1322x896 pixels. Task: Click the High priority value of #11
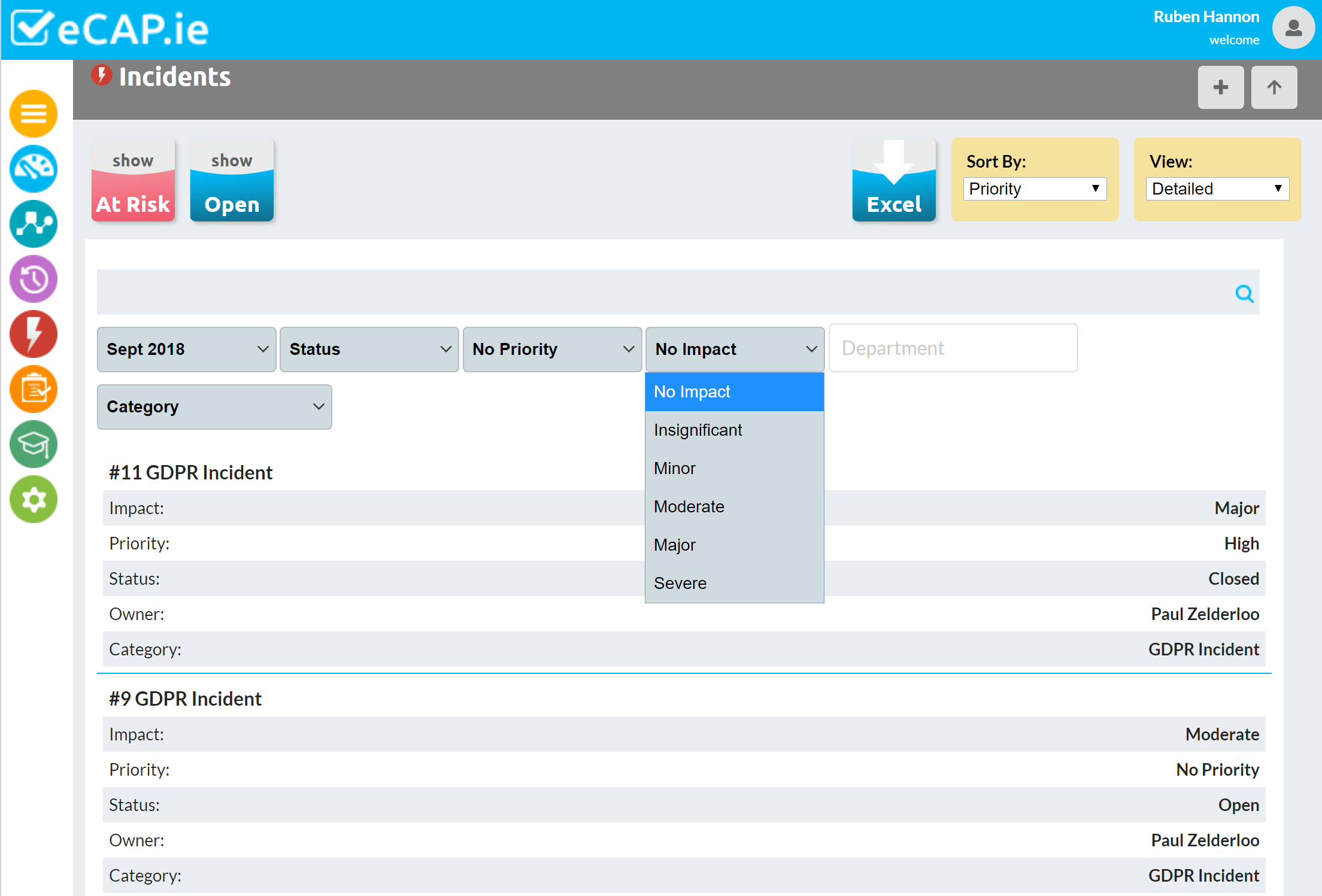tap(1242, 543)
